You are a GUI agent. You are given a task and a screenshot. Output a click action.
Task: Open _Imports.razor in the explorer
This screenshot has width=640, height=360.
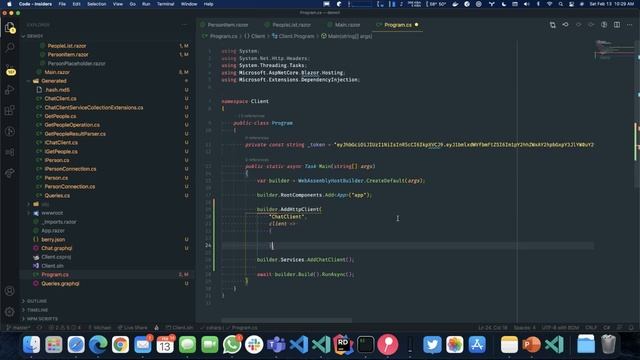click(59, 222)
